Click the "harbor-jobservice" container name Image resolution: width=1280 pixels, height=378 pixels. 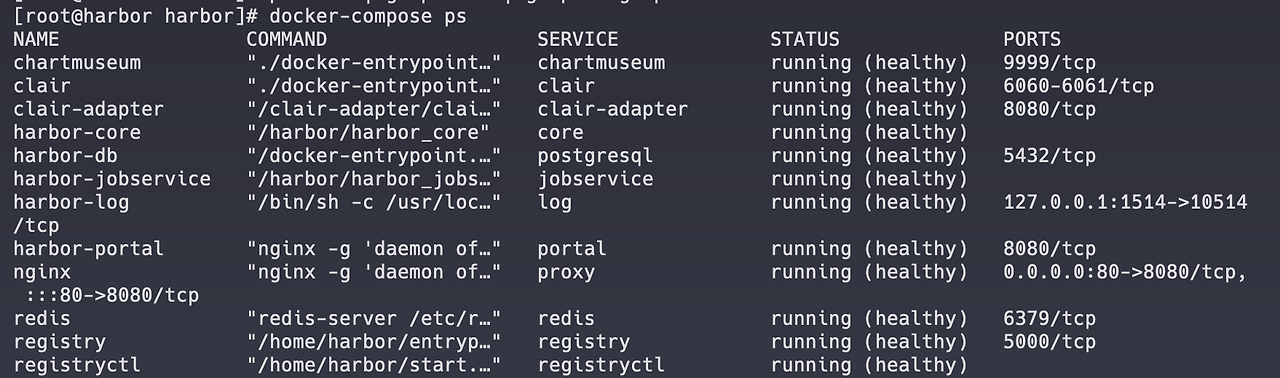click(x=112, y=179)
